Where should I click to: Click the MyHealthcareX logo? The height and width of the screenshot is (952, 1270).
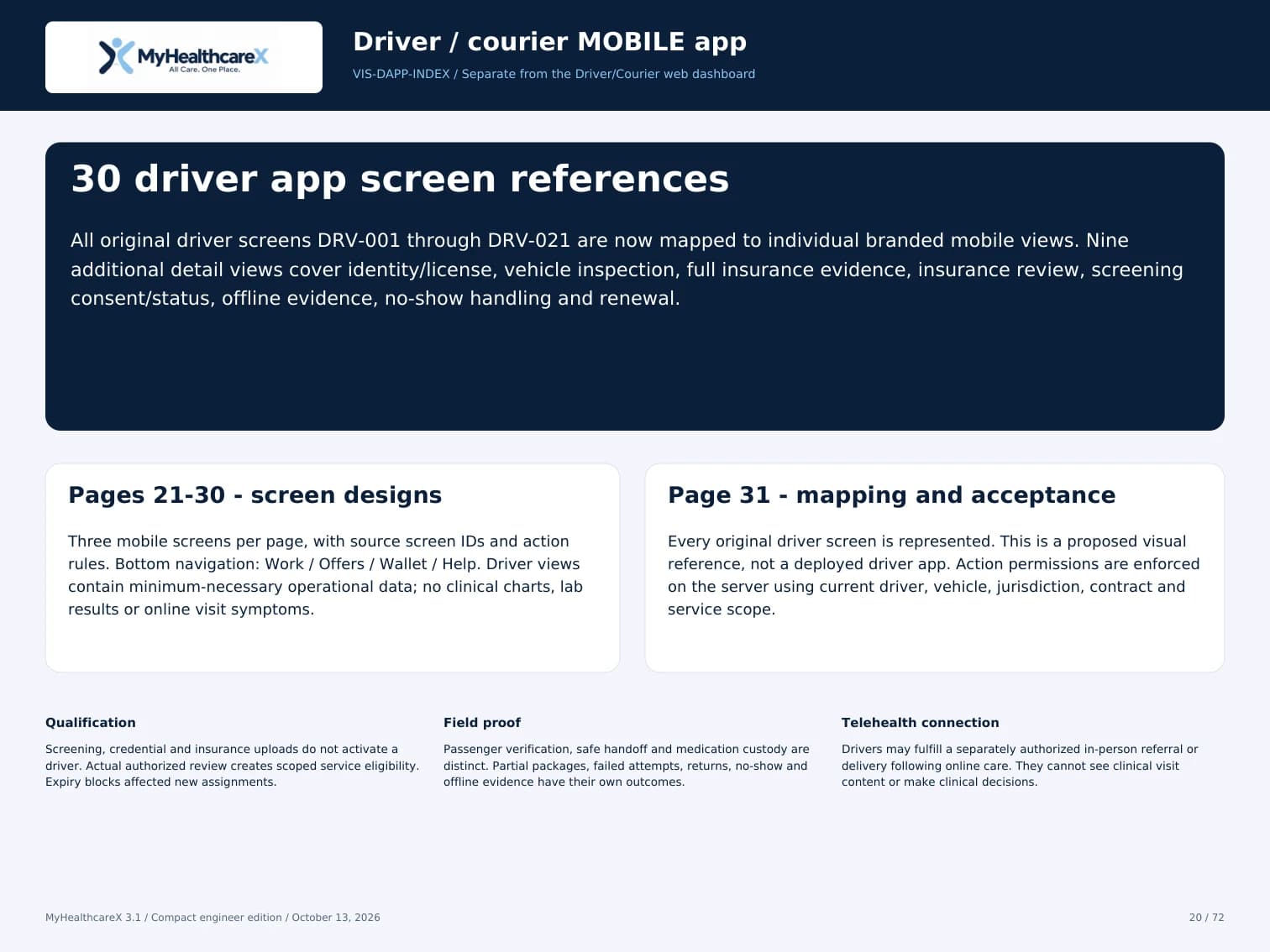184,57
